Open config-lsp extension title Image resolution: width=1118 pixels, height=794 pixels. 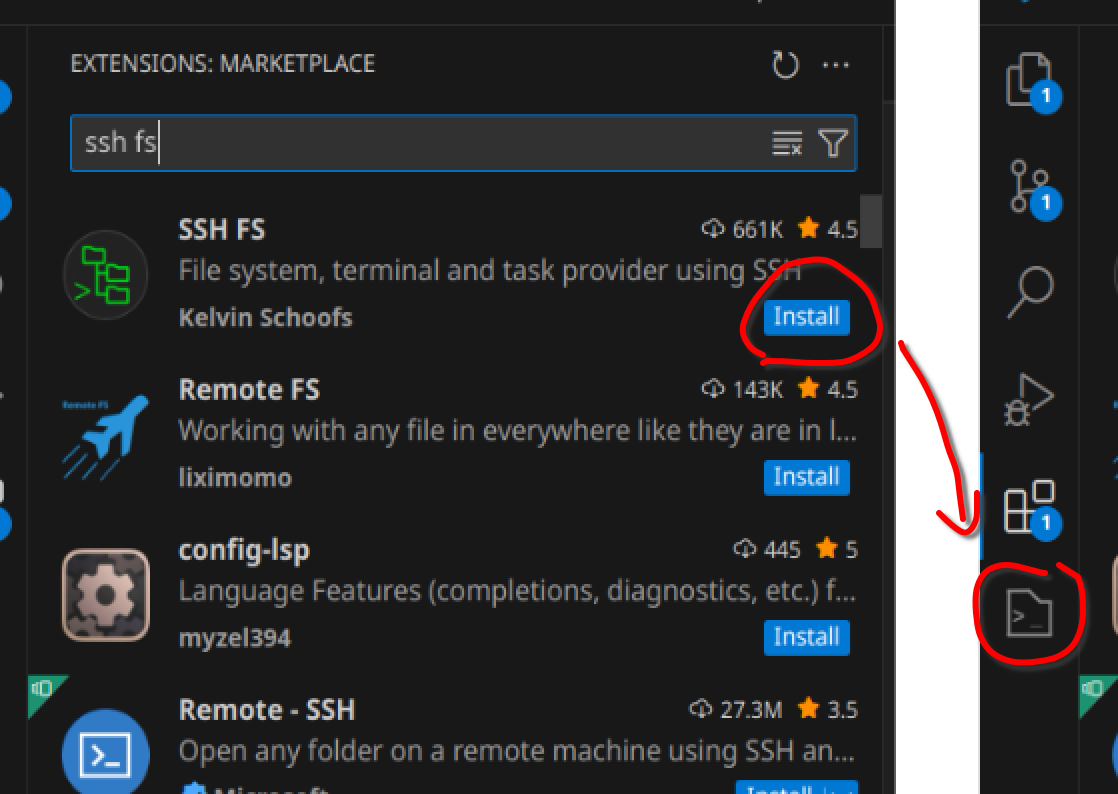[244, 550]
